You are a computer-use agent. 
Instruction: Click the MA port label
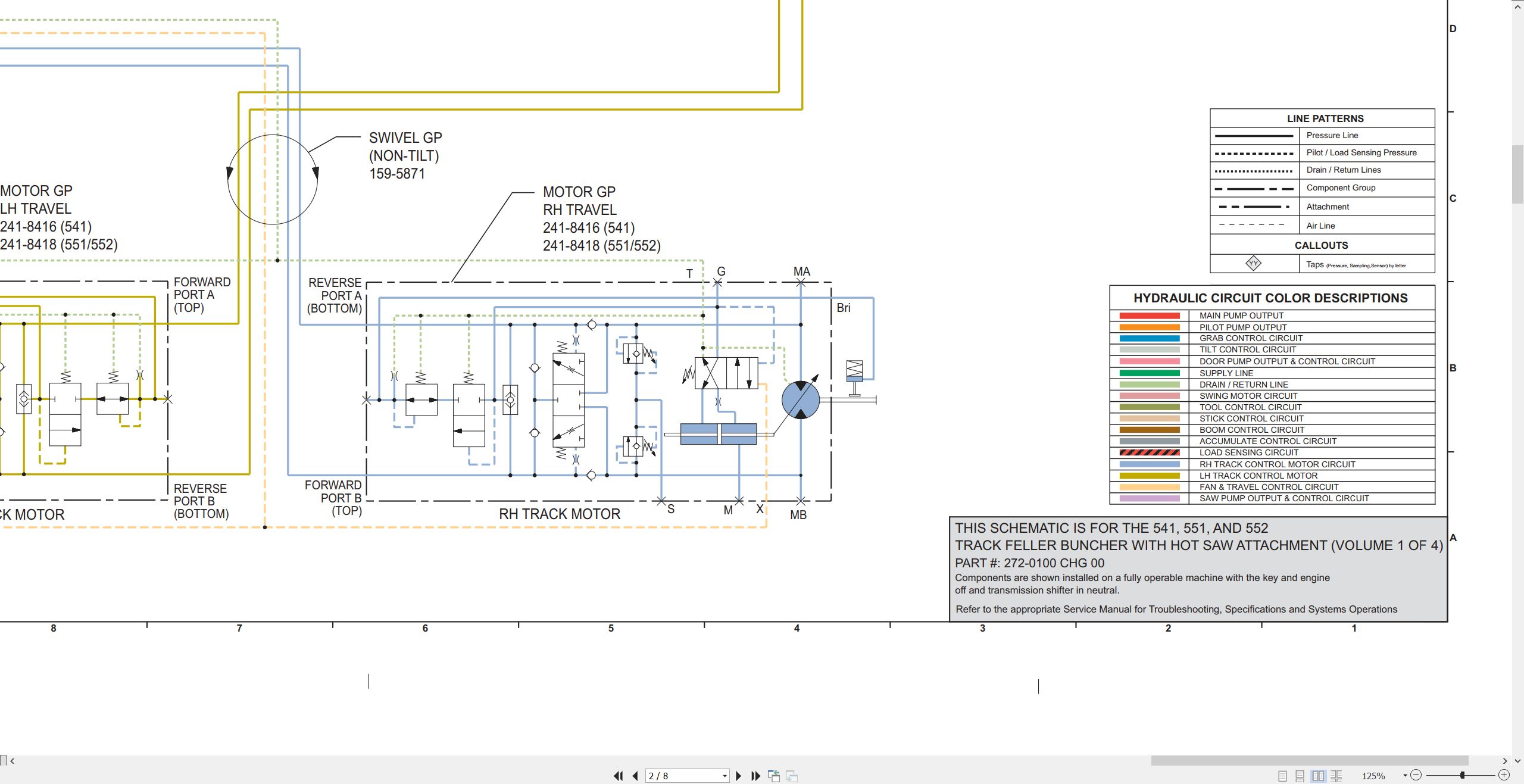pyautogui.click(x=801, y=271)
